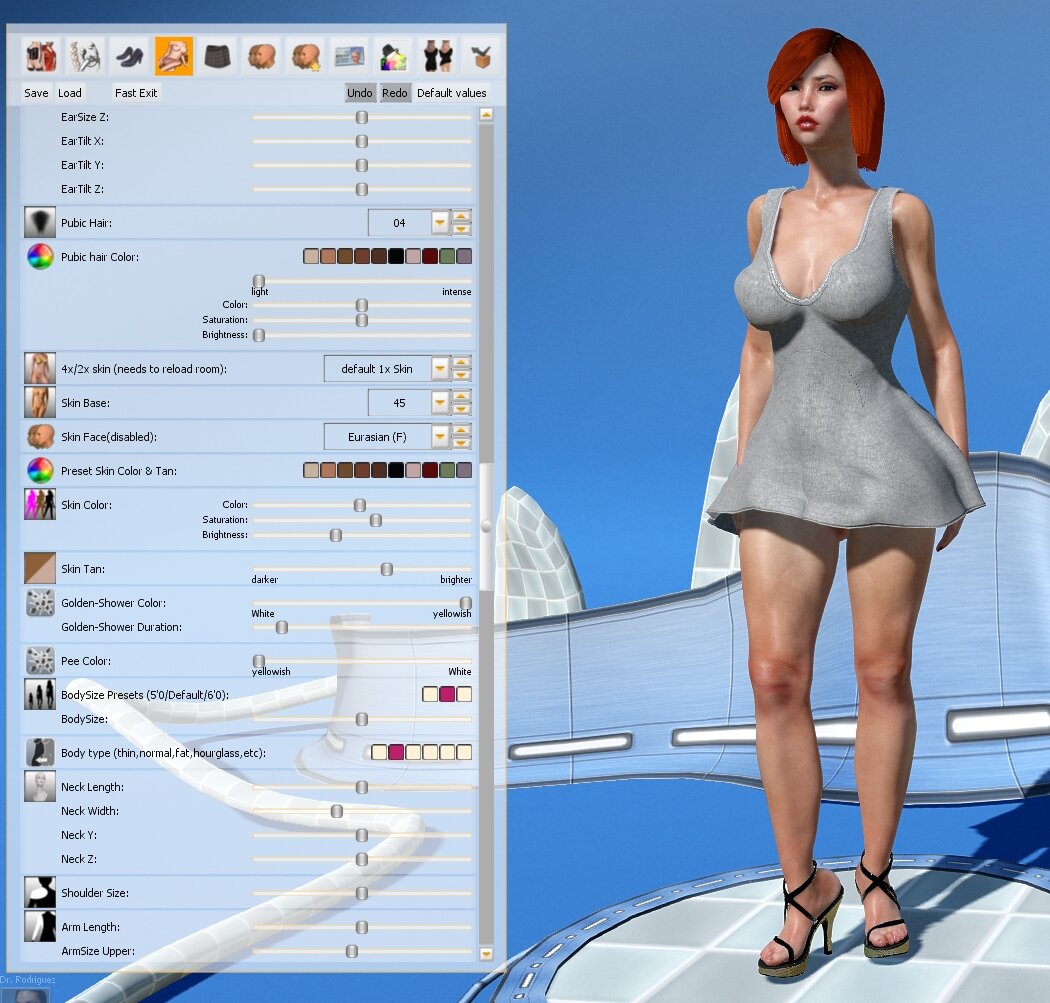
Task: Open the head with star toolbar icon
Action: click(306, 56)
